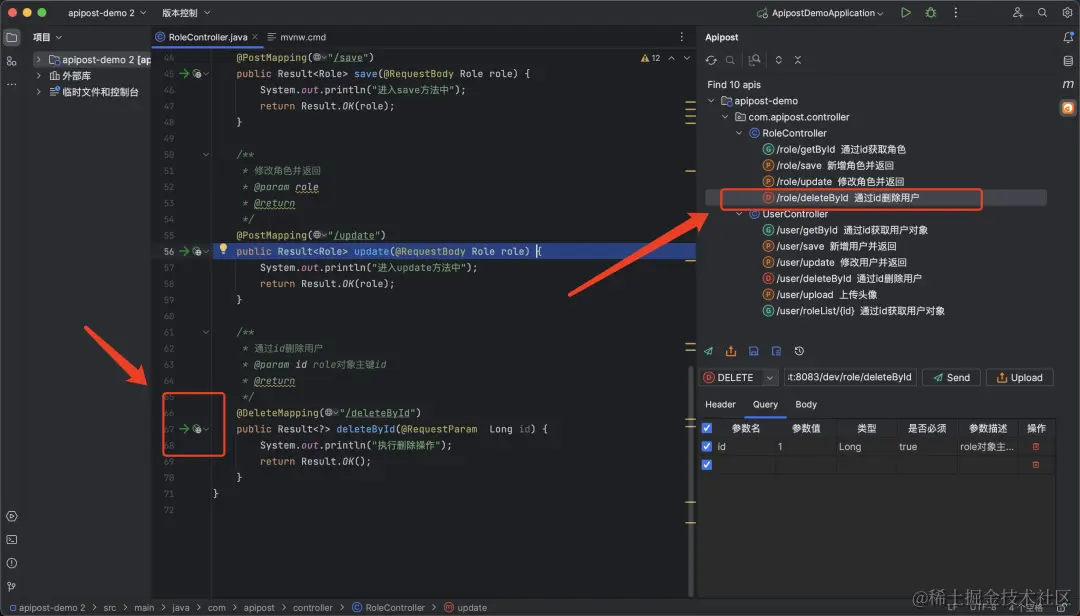Close the RoleController.java tab
The width and height of the screenshot is (1080, 616).
tap(255, 37)
